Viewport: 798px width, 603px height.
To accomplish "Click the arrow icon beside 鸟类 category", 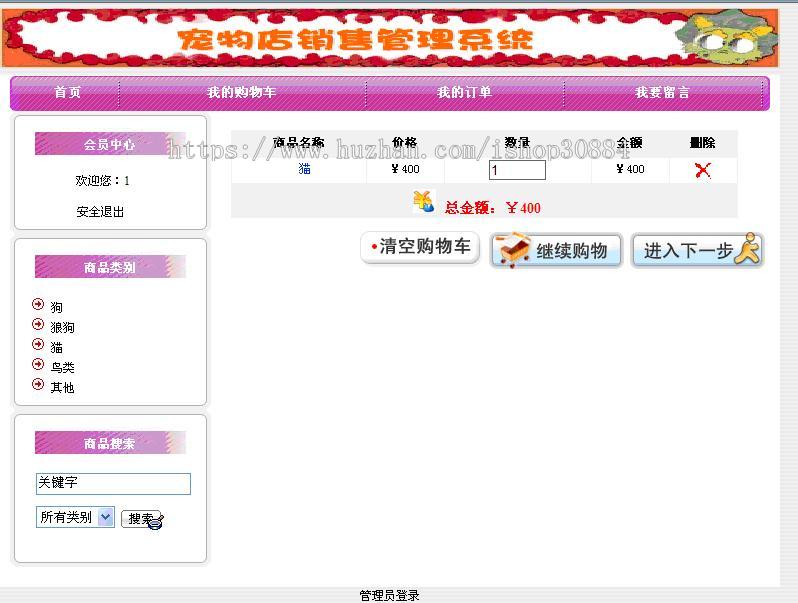I will coord(38,364).
